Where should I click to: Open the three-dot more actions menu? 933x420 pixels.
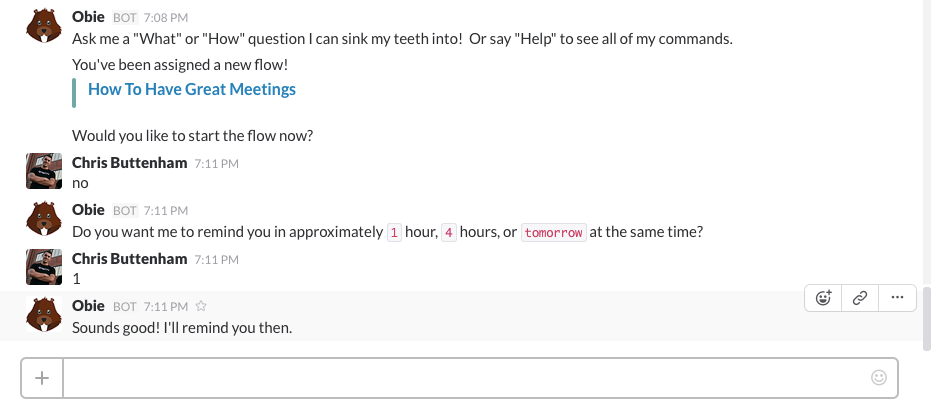(x=896, y=297)
